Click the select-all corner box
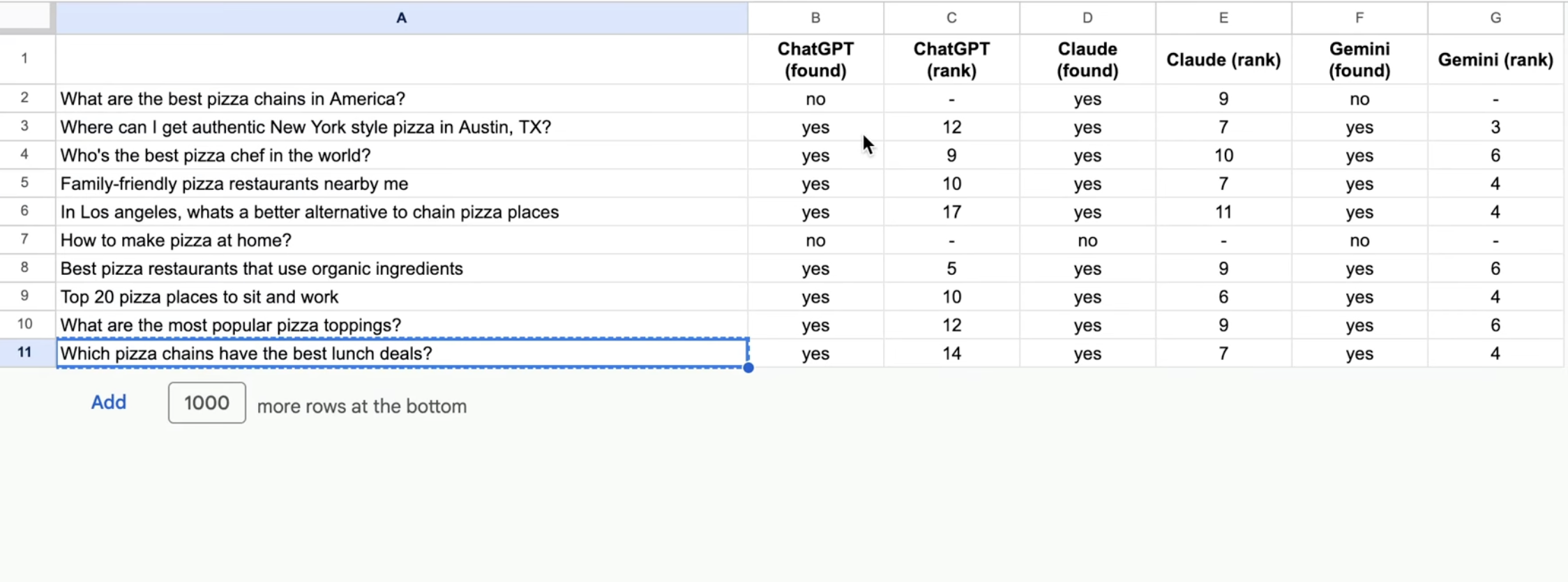This screenshot has height=582, width=1568. (27, 17)
